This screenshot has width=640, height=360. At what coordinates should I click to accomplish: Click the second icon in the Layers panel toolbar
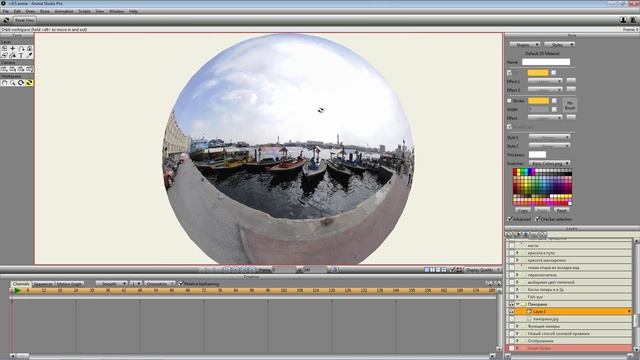coord(518,235)
